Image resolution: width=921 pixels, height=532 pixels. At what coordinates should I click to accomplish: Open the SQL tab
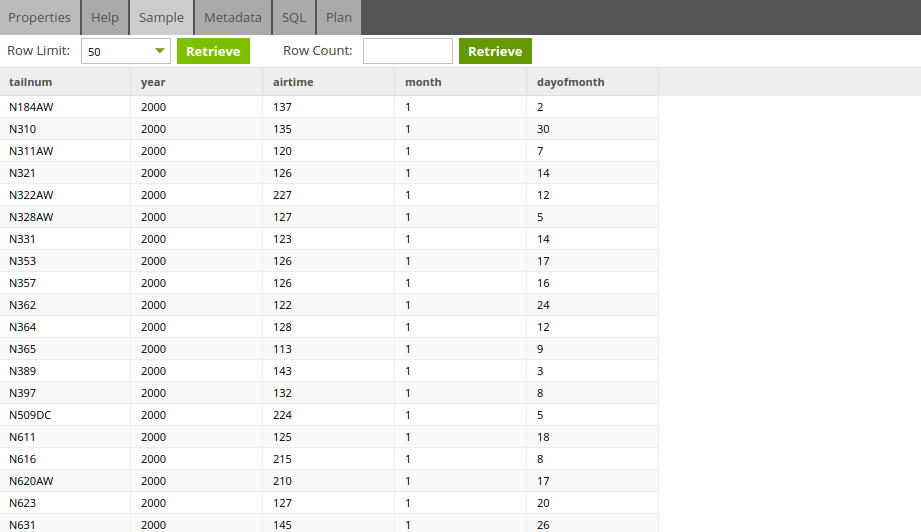pos(294,18)
